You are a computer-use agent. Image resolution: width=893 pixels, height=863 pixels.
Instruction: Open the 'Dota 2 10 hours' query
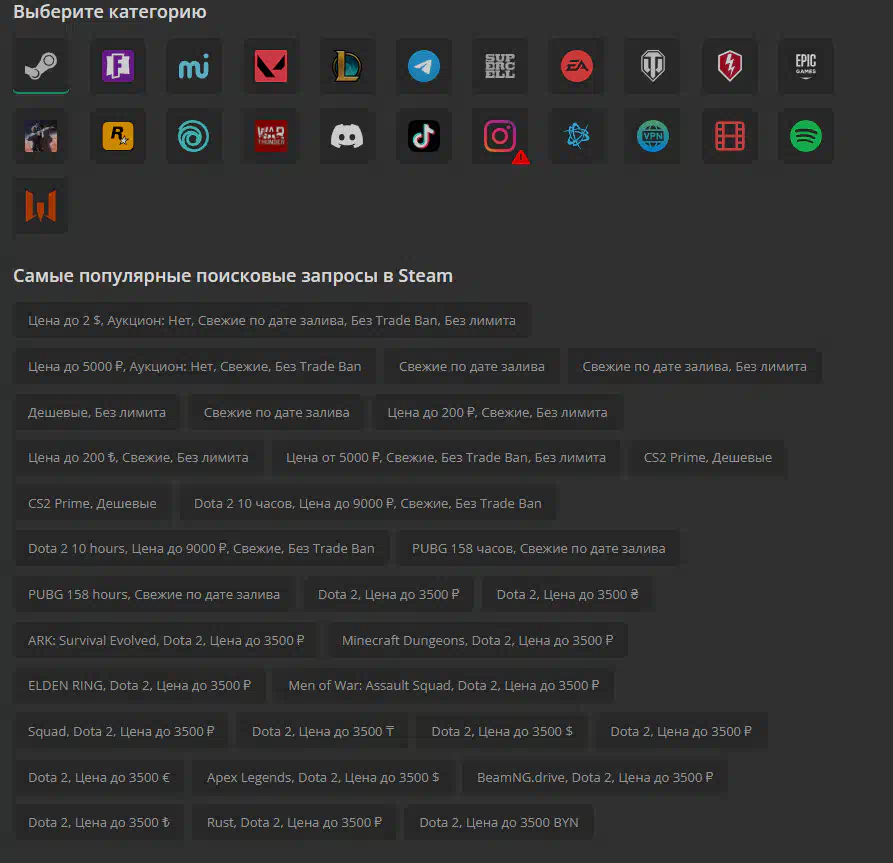pos(201,549)
